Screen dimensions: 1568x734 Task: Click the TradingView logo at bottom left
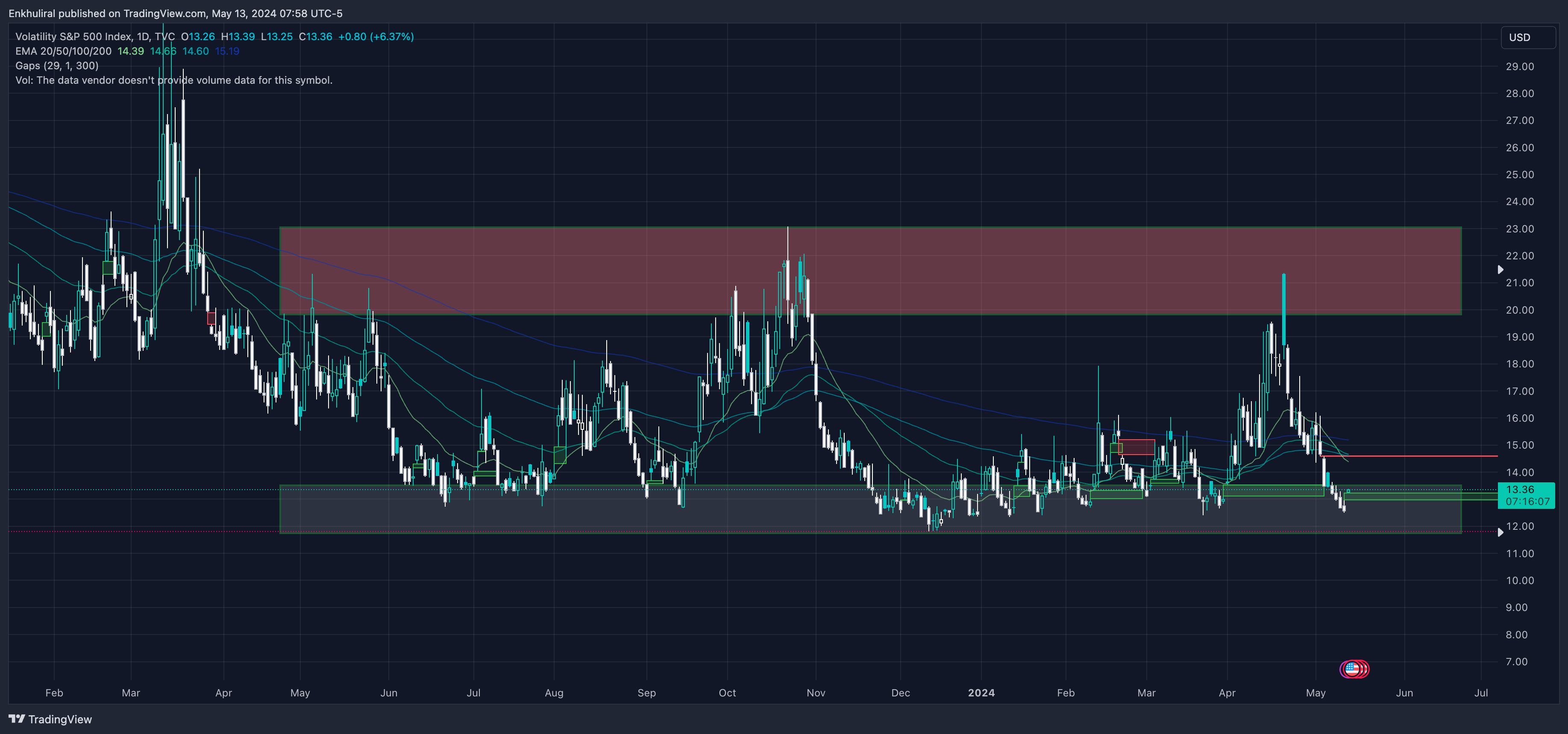(17, 719)
